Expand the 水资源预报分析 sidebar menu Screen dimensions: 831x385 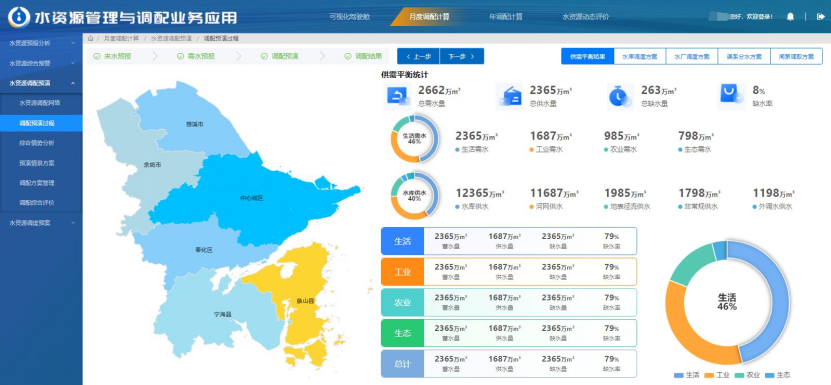tap(41, 43)
